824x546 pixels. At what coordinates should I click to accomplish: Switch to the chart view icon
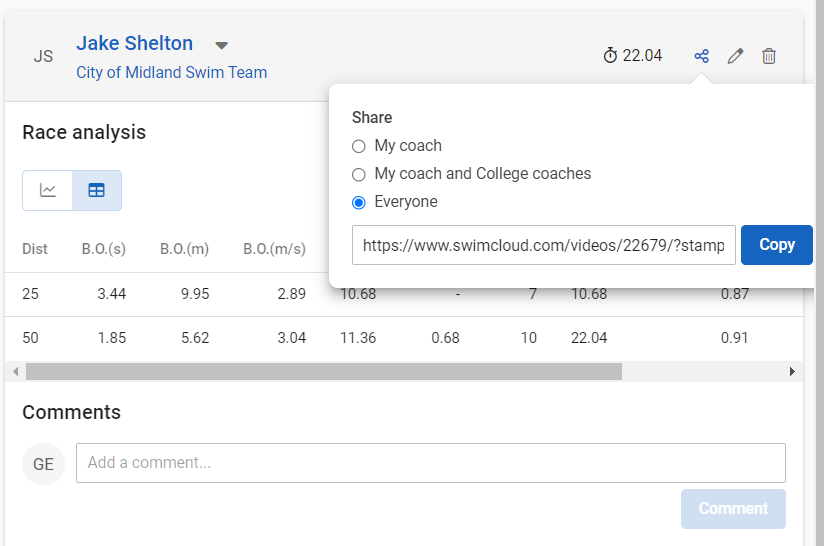47,190
